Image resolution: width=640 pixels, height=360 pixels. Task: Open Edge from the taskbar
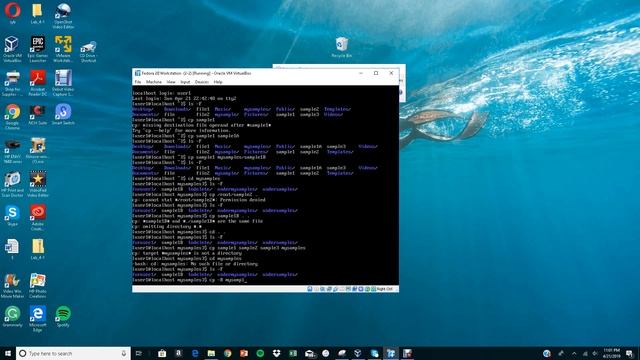[195, 353]
